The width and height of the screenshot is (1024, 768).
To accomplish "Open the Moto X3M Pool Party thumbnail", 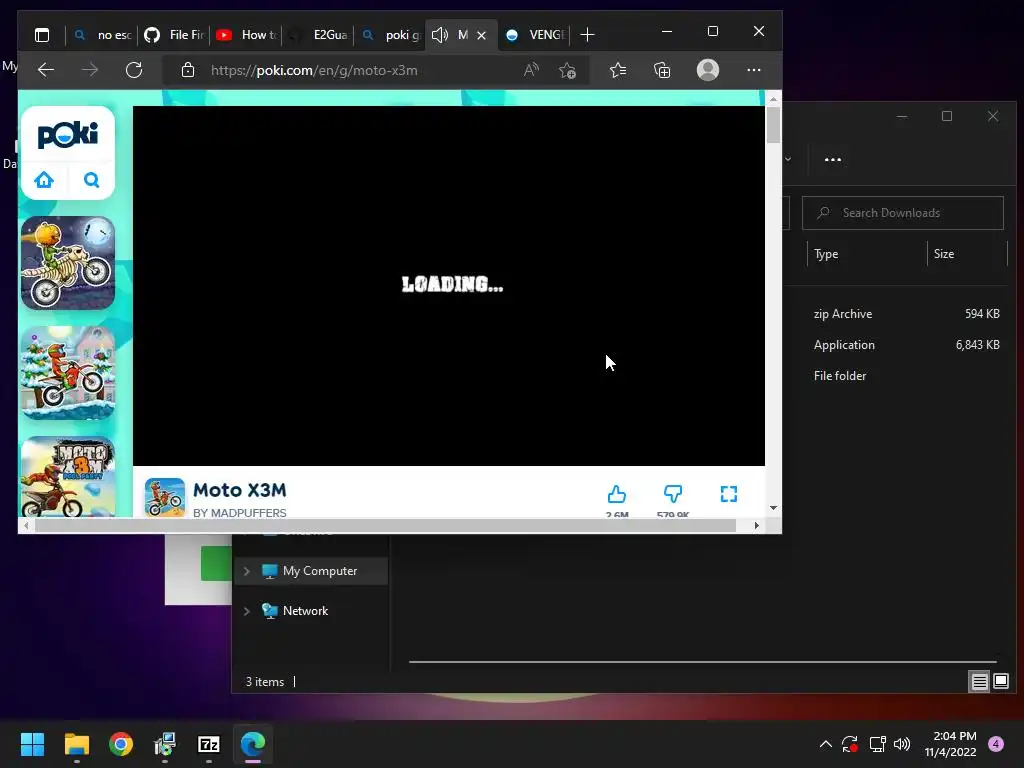I will point(68,477).
